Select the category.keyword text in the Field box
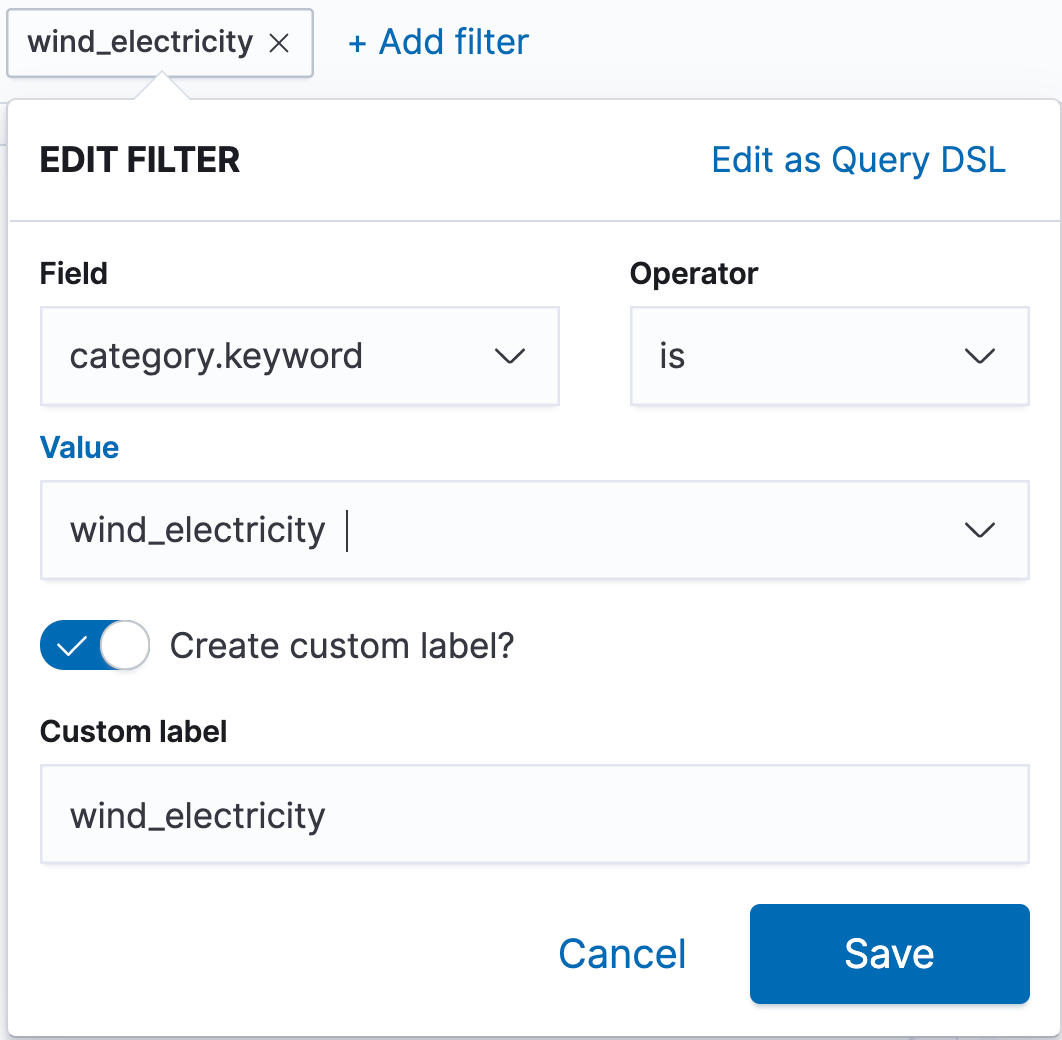Viewport: 1062px width, 1040px height. 217,356
